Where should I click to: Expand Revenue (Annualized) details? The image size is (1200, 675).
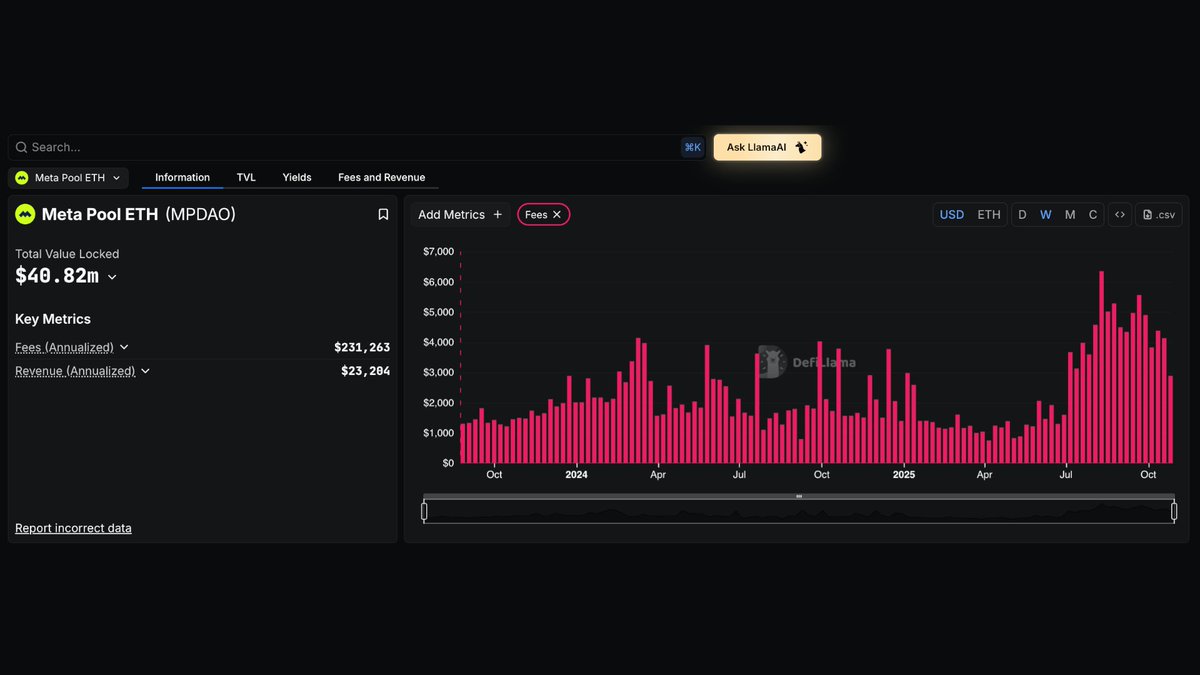tap(145, 371)
